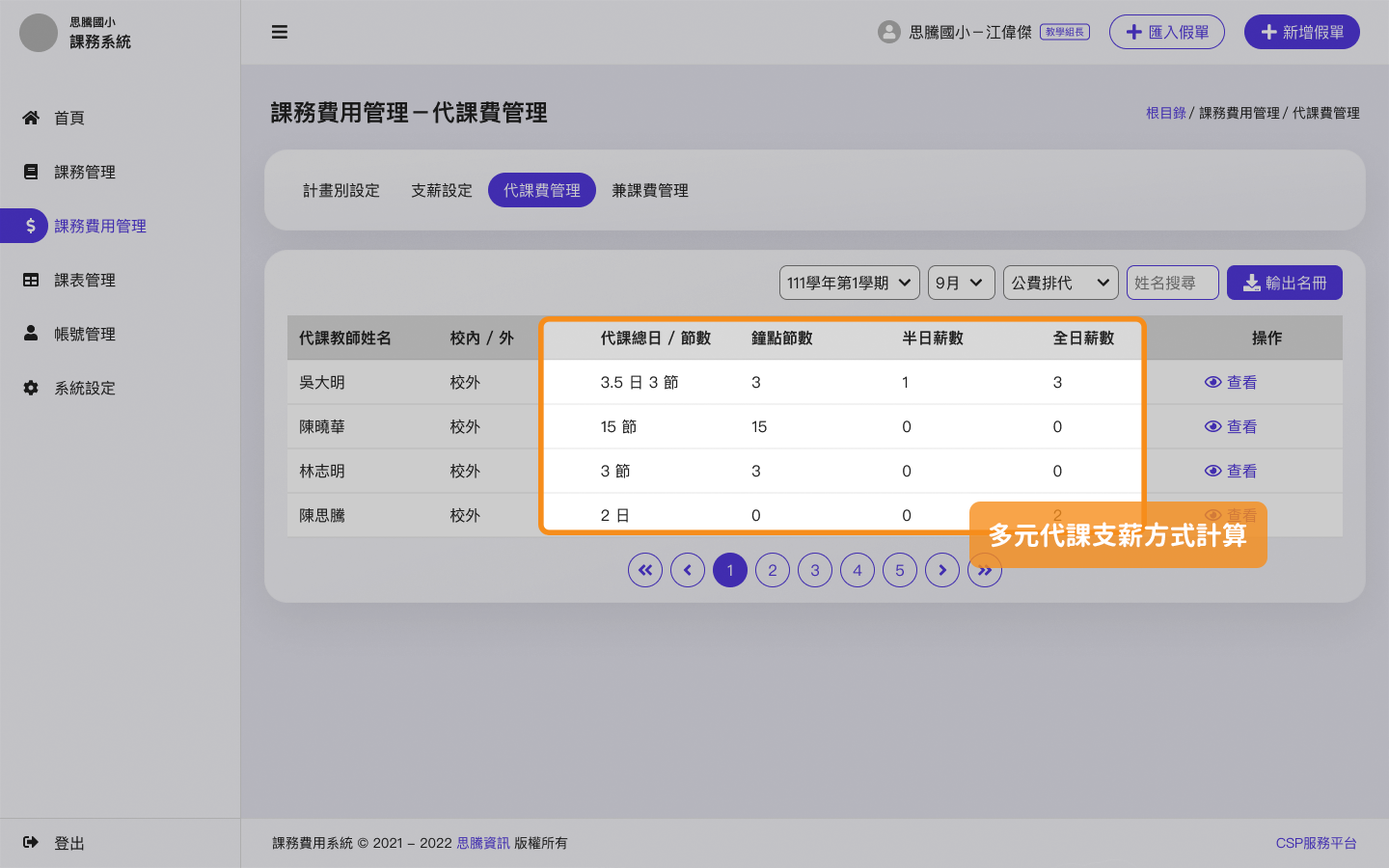
Task: Click 登出 to log out
Action: click(x=68, y=843)
